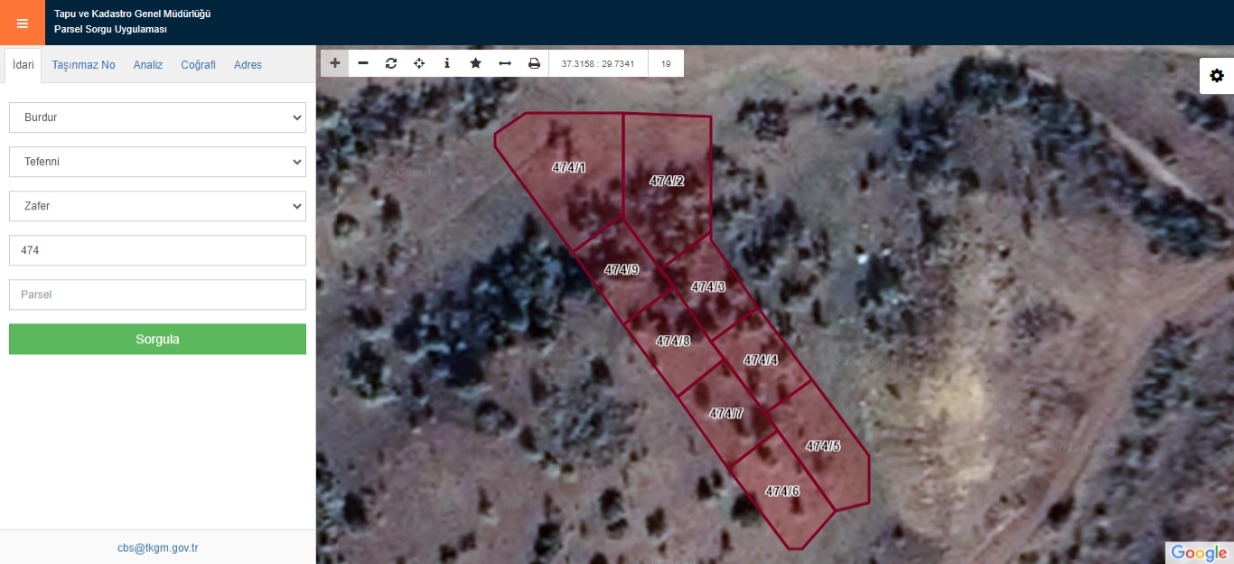Click the Parsel input field
Image resolution: width=1234 pixels, height=564 pixels.
pyautogui.click(x=157, y=294)
